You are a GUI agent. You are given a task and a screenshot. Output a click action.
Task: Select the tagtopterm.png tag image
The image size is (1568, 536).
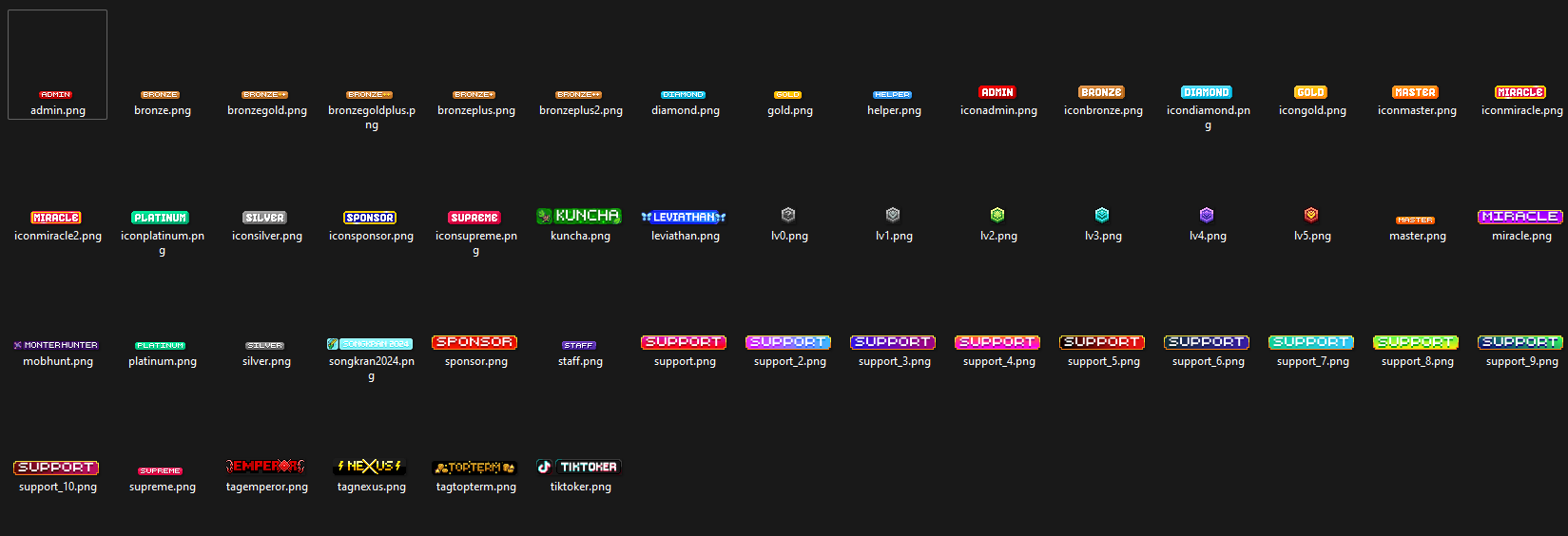pos(474,468)
